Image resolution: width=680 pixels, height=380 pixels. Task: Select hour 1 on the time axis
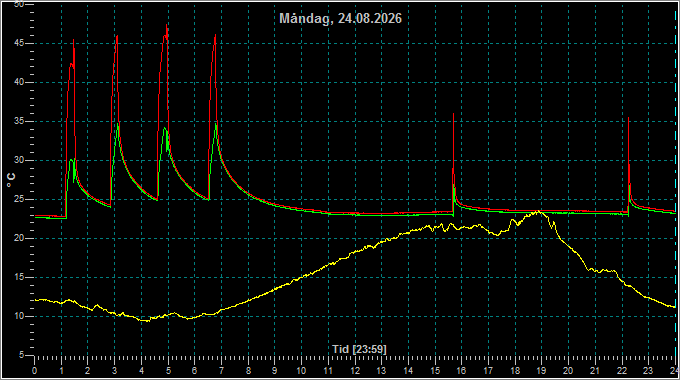click(x=62, y=371)
